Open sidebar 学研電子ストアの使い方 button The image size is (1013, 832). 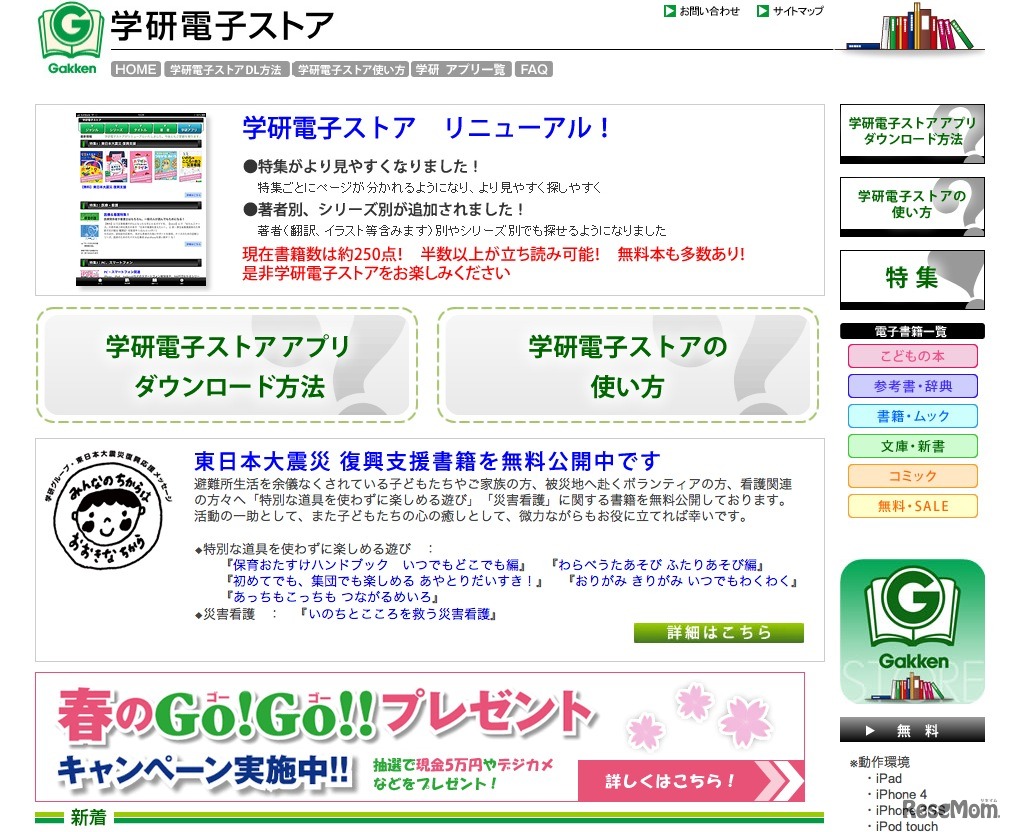point(912,207)
